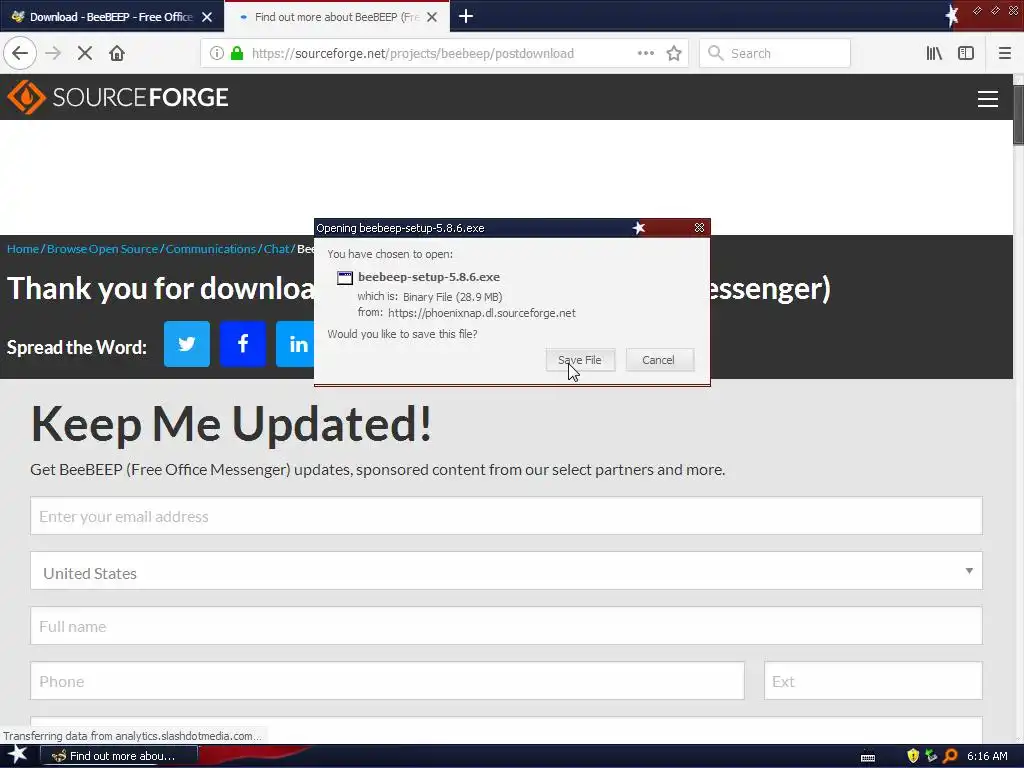Bookmark this page with the star icon
This screenshot has height=768, width=1024.
[x=674, y=53]
